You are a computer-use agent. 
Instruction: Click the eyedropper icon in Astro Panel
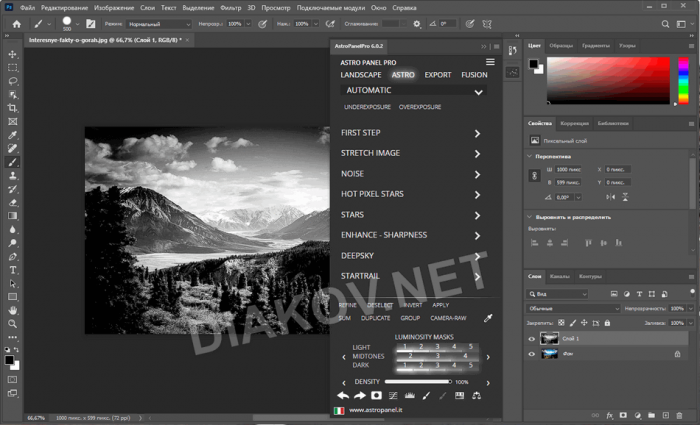488,318
